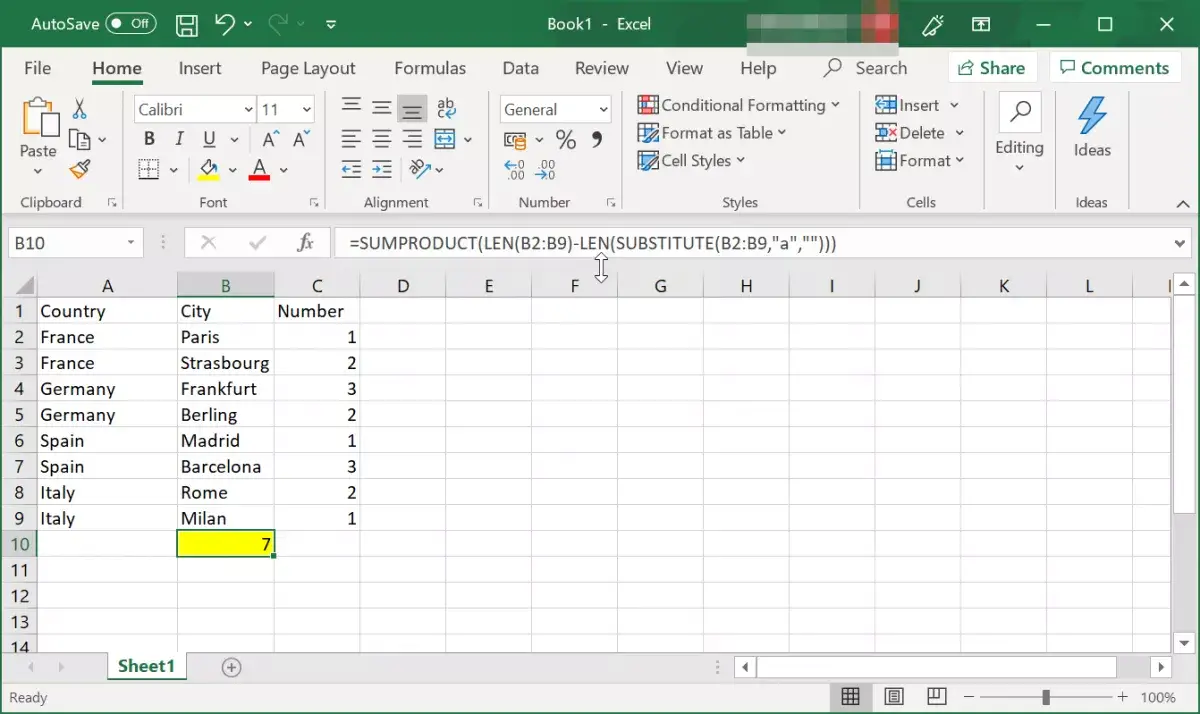
Task: Add a new sheet with plus icon
Action: coord(231,667)
